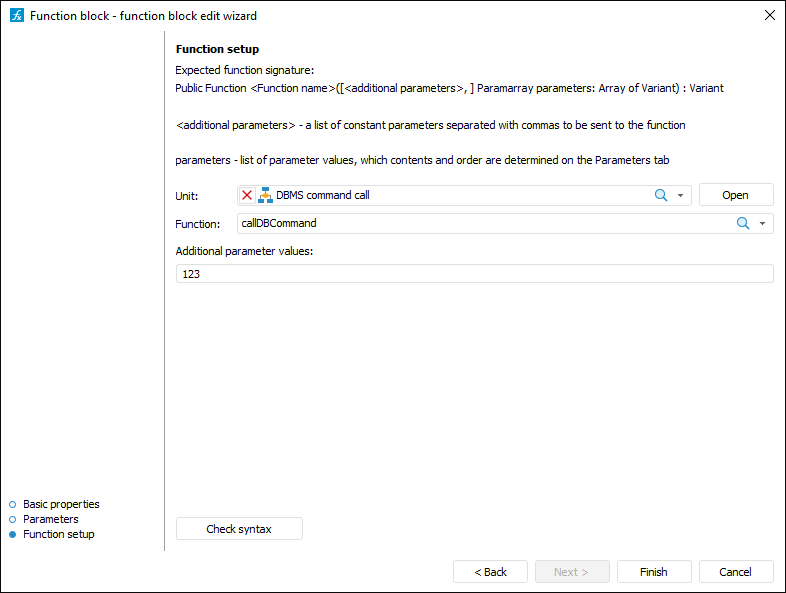Viewport: 786px width, 593px height.
Task: Go back with the < Back button
Action: click(490, 572)
